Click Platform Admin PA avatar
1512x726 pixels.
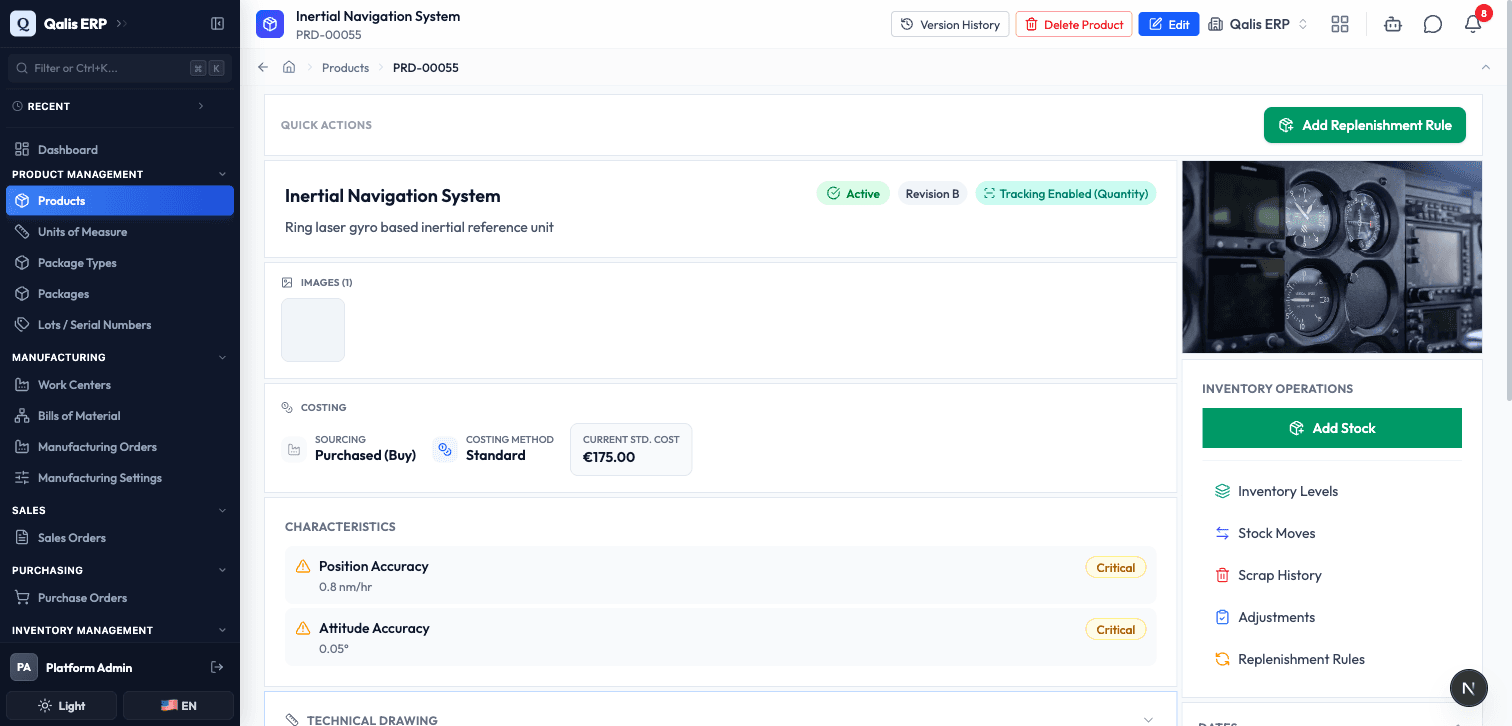[x=24, y=667]
